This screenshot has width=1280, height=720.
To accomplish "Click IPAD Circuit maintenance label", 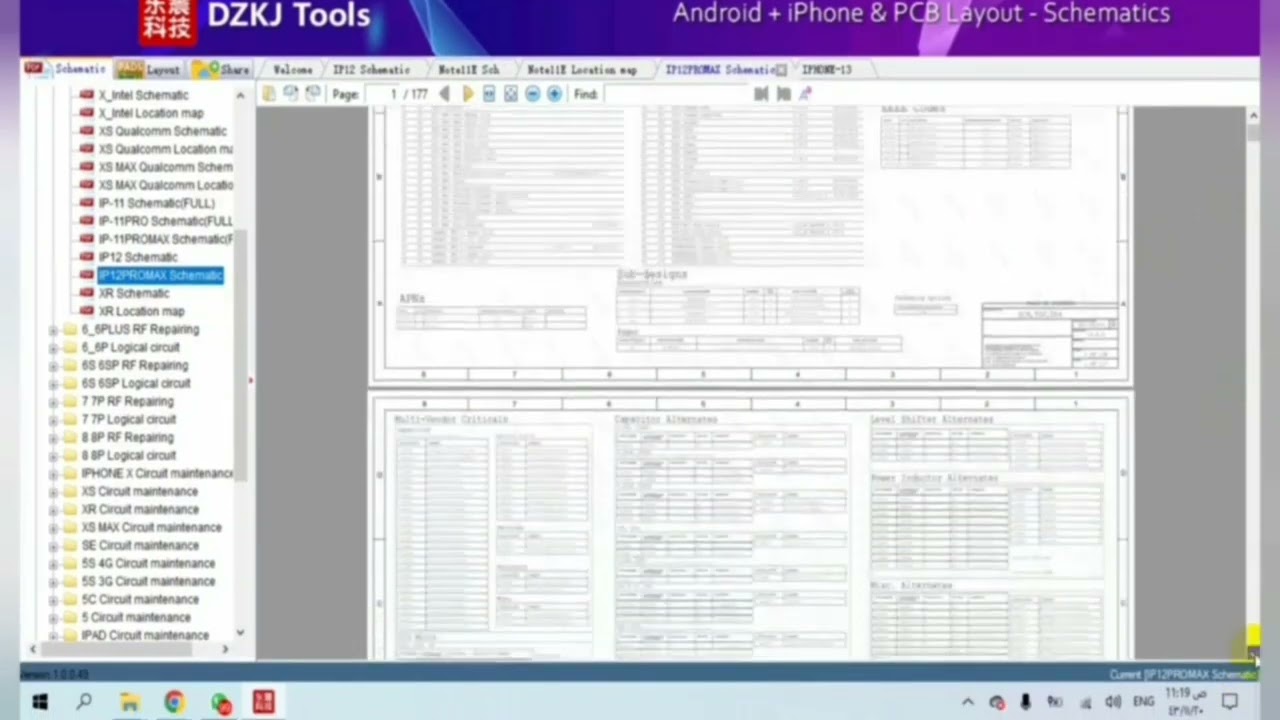I will coord(145,635).
